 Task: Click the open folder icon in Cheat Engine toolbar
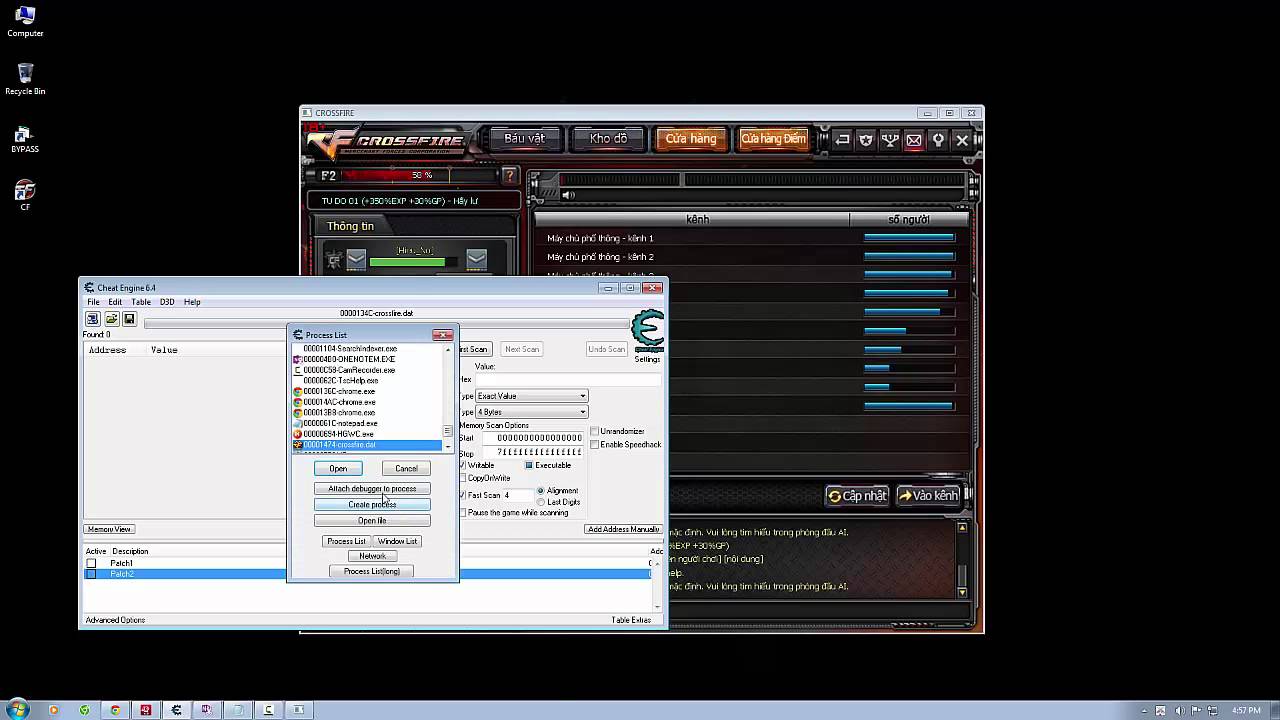point(111,319)
